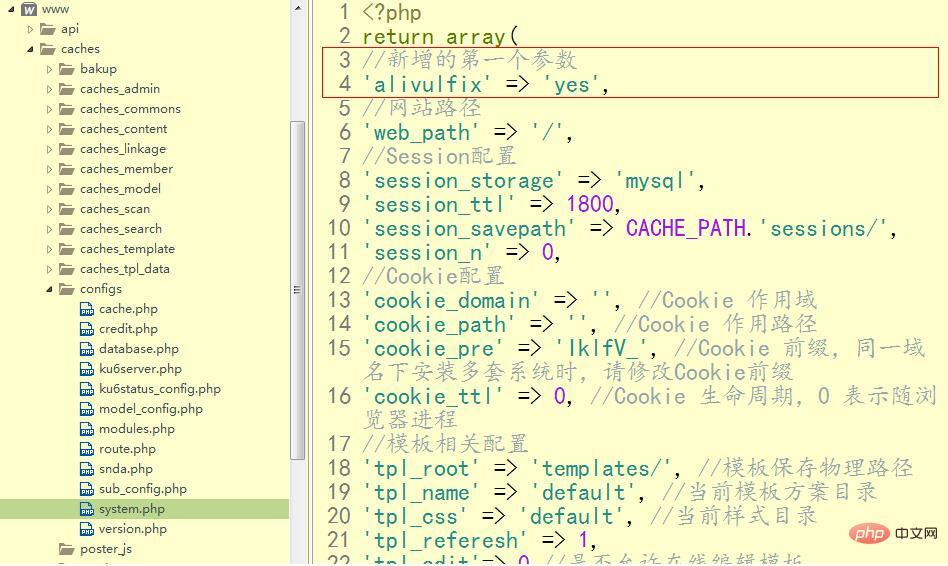Viewport: 948px width, 566px height.
Task: Click the 'alivulfix' key in code
Action: click(x=427, y=84)
